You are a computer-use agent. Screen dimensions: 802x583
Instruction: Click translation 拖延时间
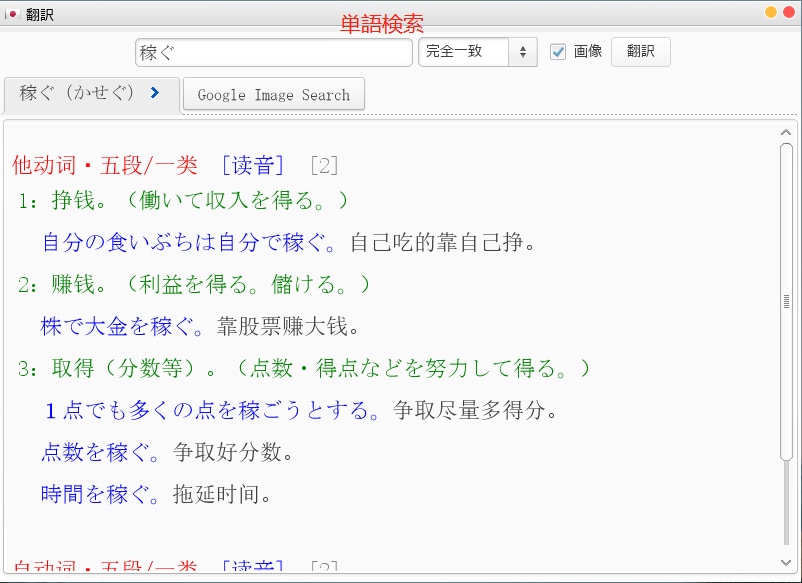[x=222, y=494]
